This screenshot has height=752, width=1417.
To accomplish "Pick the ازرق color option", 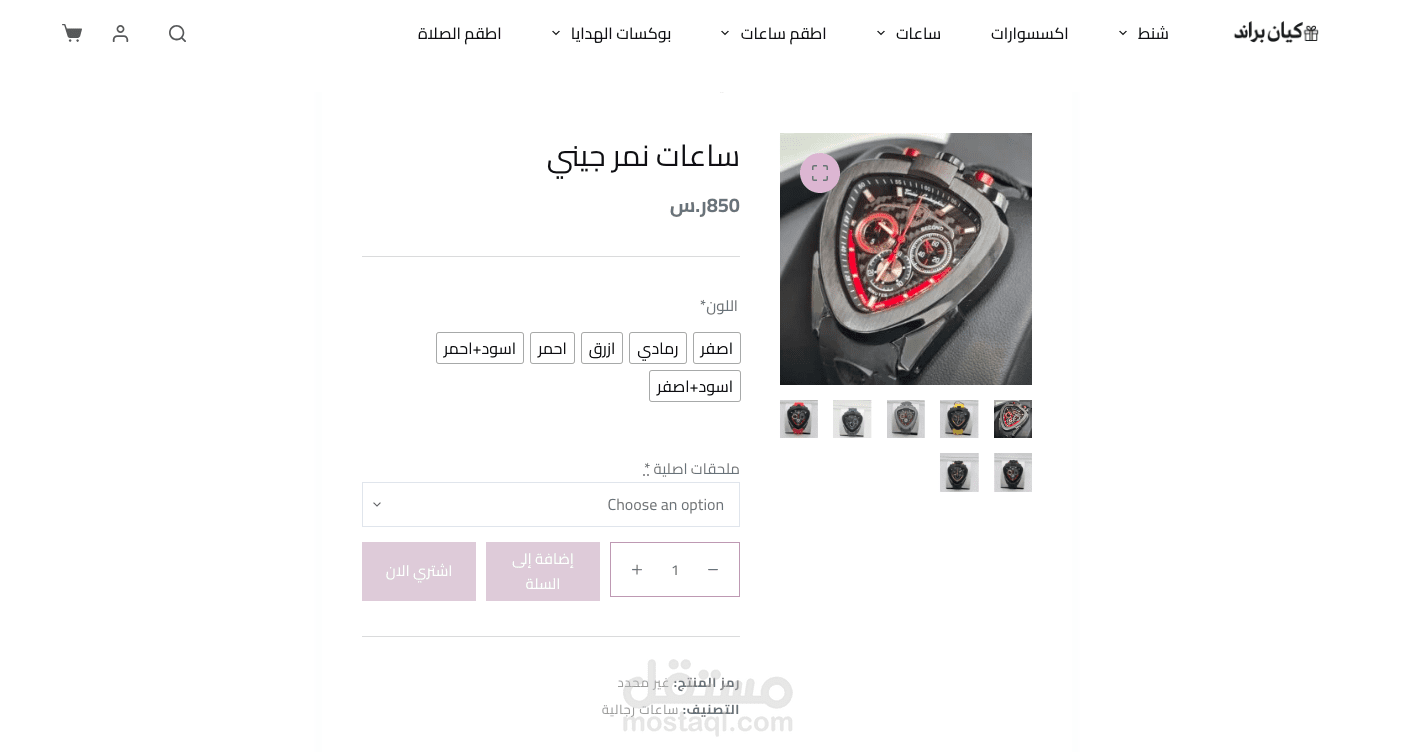I will 602,348.
